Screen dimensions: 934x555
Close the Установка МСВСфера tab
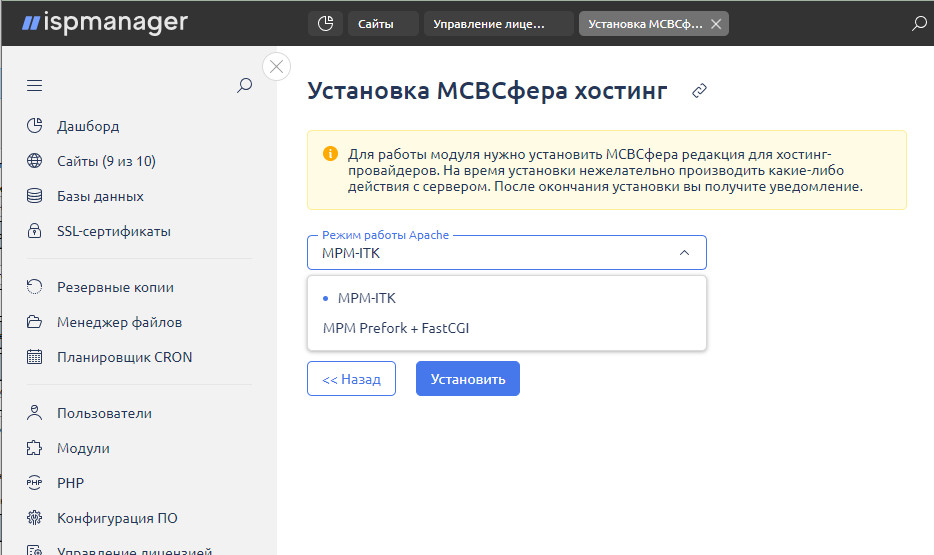click(x=715, y=23)
